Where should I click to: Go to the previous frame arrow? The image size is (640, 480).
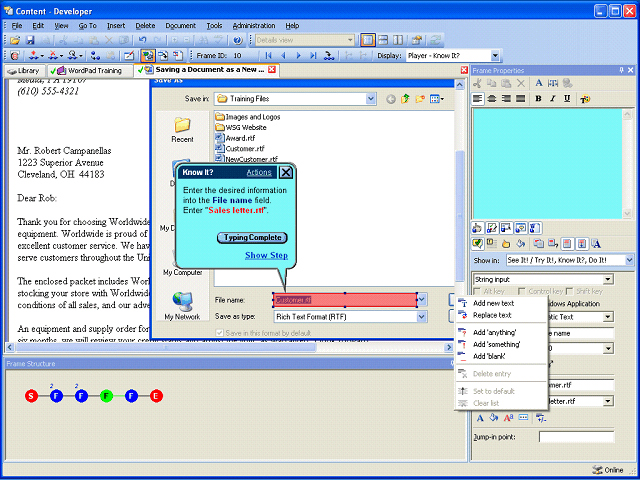(x=283, y=56)
